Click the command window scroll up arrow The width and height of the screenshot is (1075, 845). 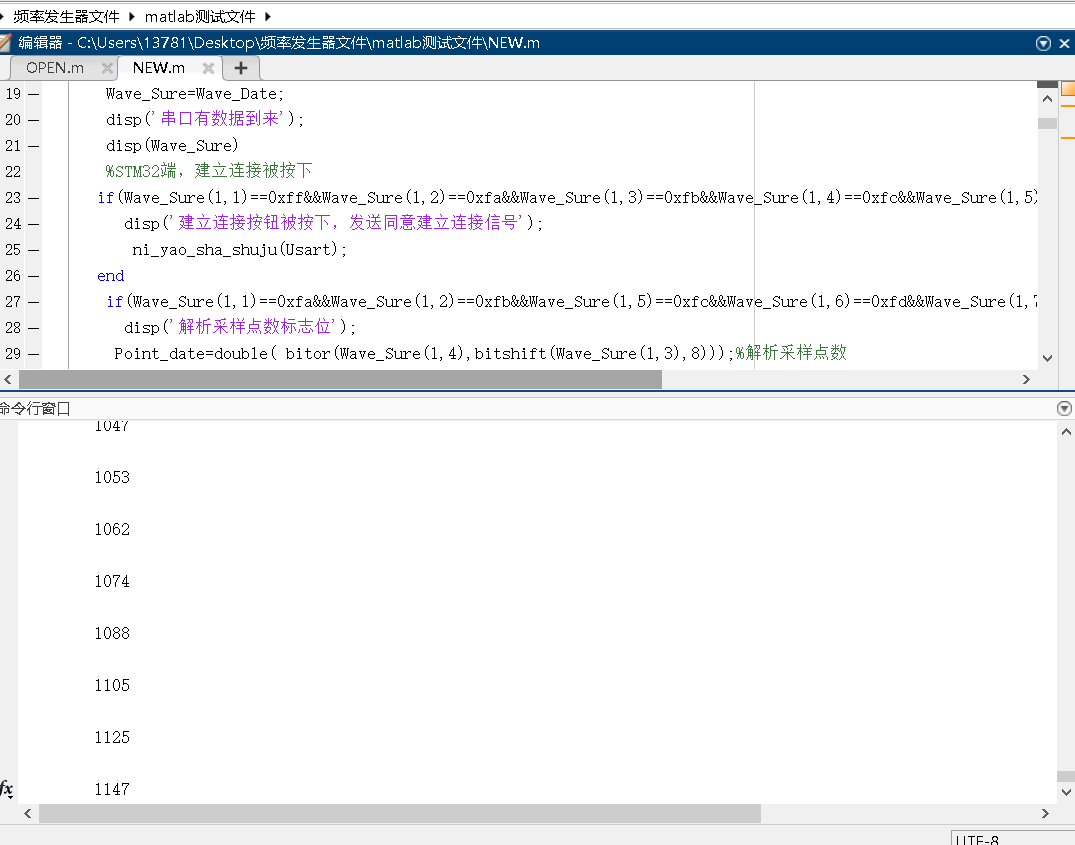point(1066,432)
